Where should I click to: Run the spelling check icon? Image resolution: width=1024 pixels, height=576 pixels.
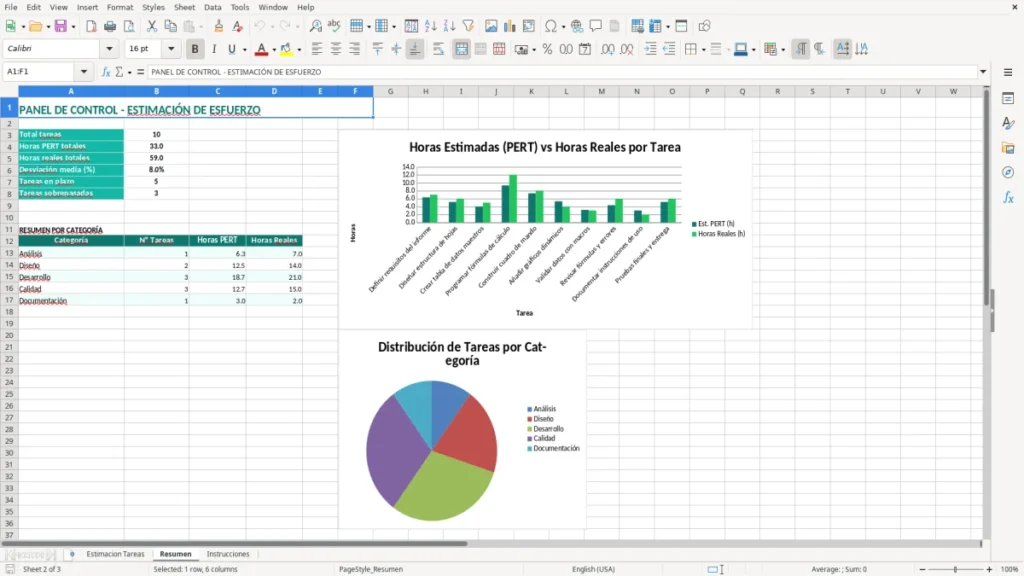[x=334, y=26]
